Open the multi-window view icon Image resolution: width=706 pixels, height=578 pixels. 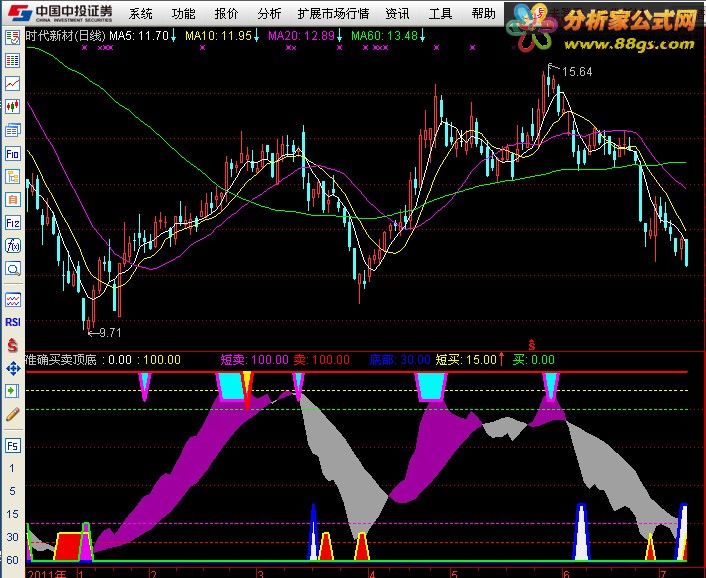(13, 130)
